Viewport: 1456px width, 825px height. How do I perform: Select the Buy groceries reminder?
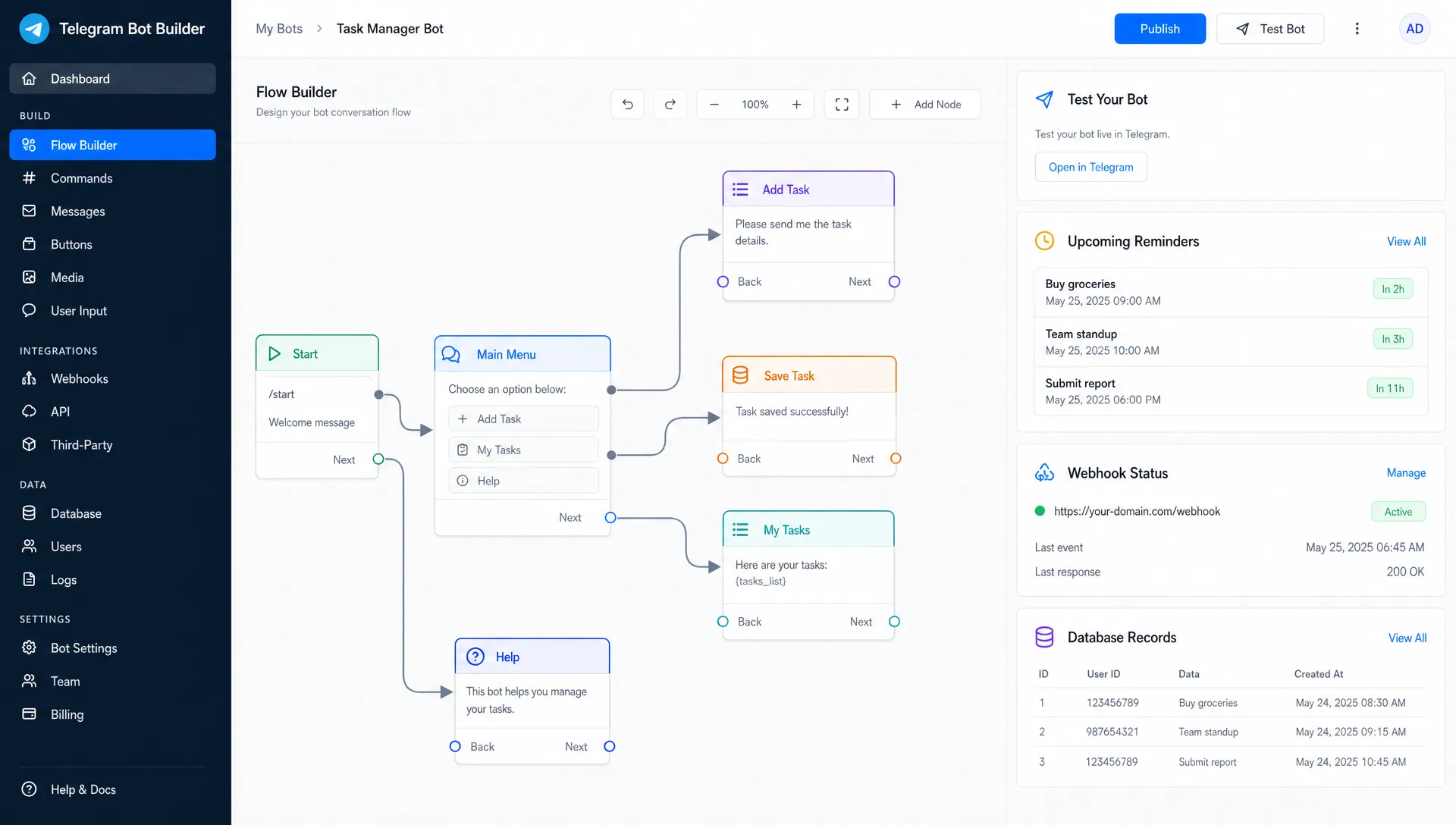tap(1231, 292)
